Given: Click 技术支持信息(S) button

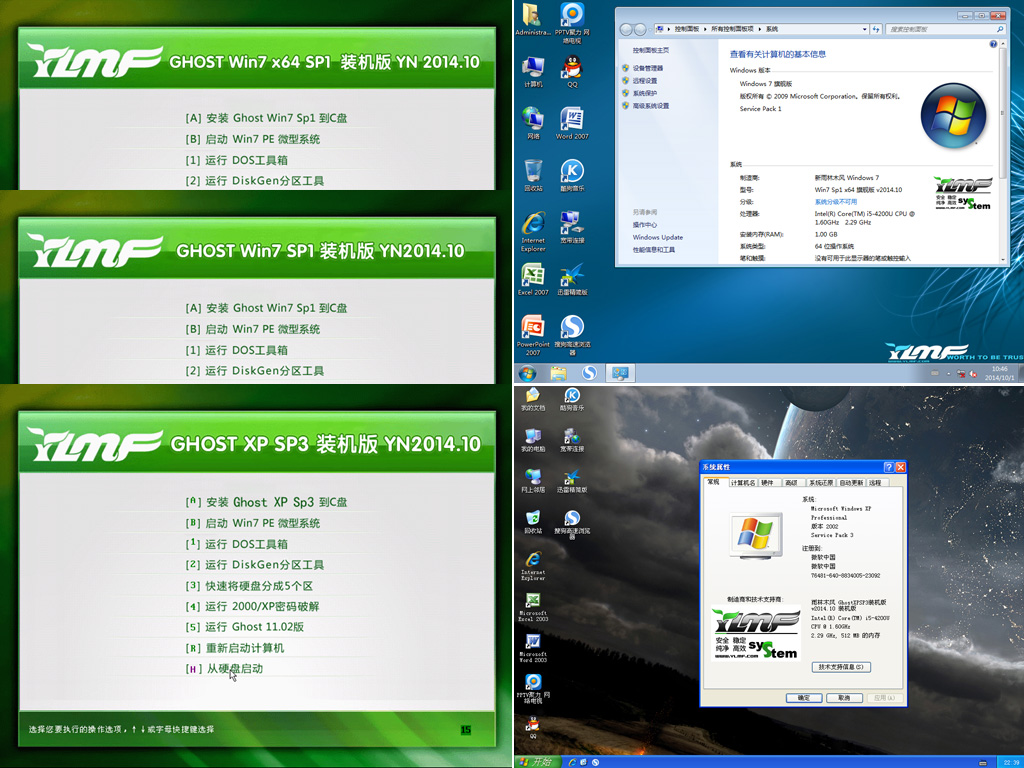Looking at the screenshot, I should point(840,667).
